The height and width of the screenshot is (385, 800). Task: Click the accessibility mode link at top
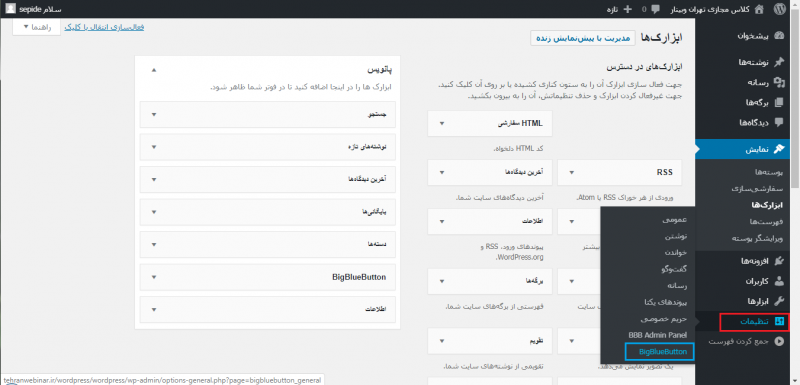(105, 27)
